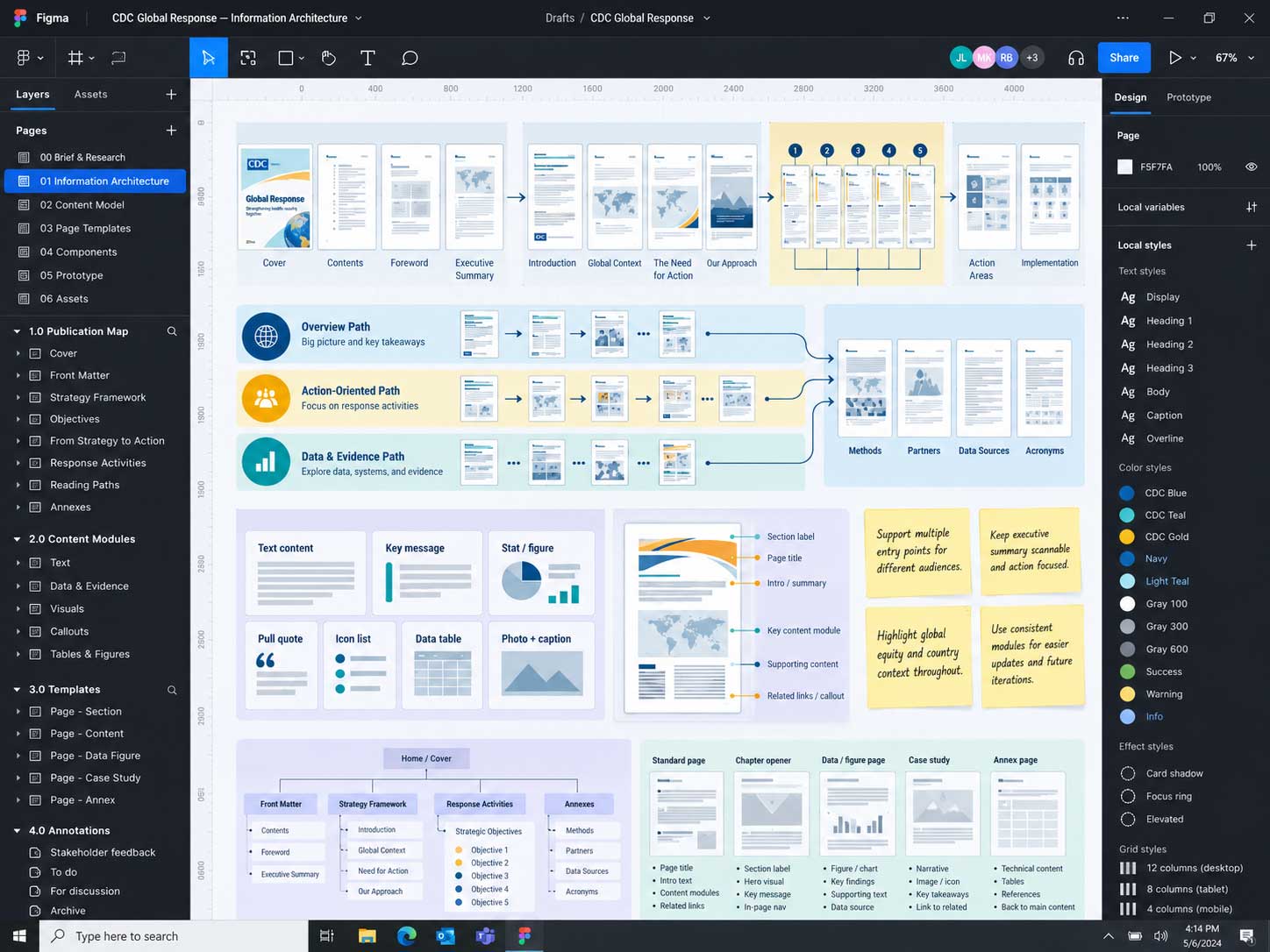
Task: Click the Share button
Action: [x=1124, y=58]
